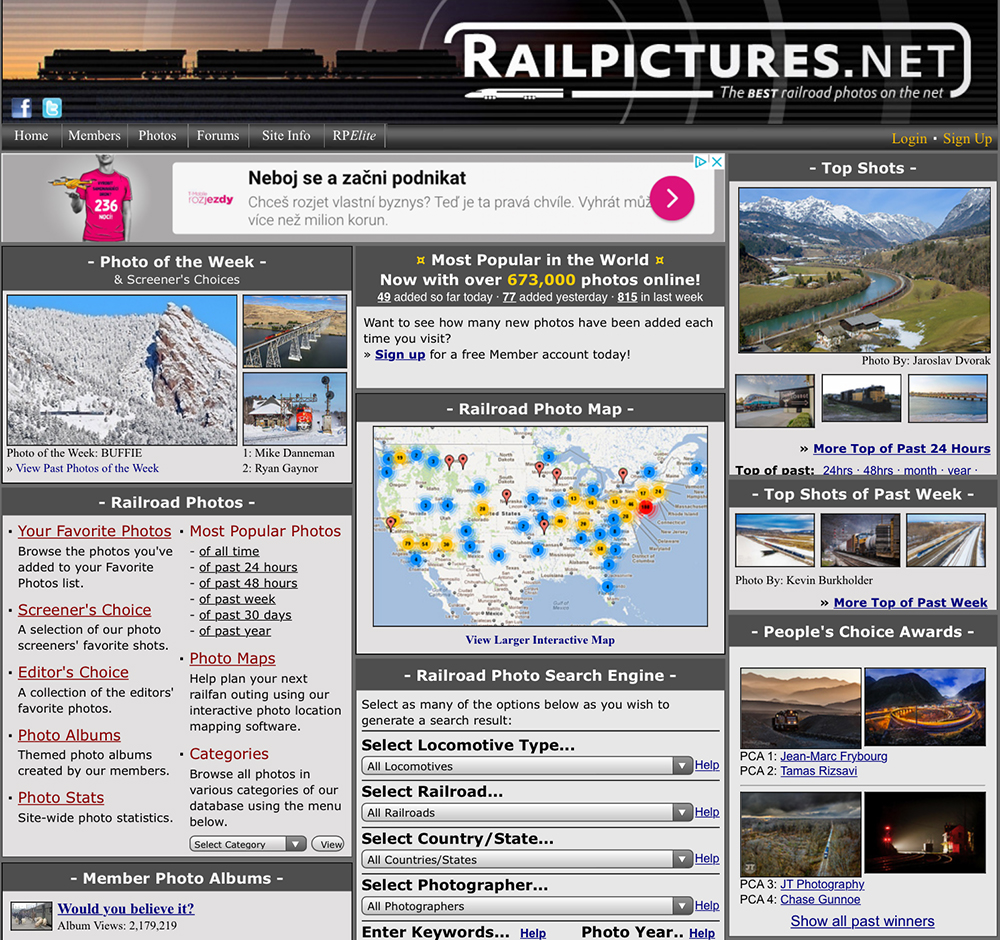The image size is (1000, 940).
Task: Open the Select Category dropdown
Action: [x=247, y=844]
